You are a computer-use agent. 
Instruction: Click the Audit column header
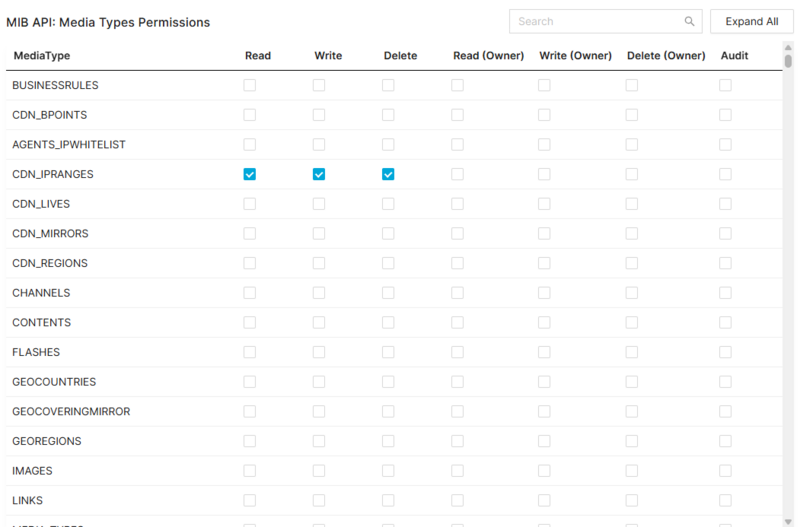coord(734,56)
